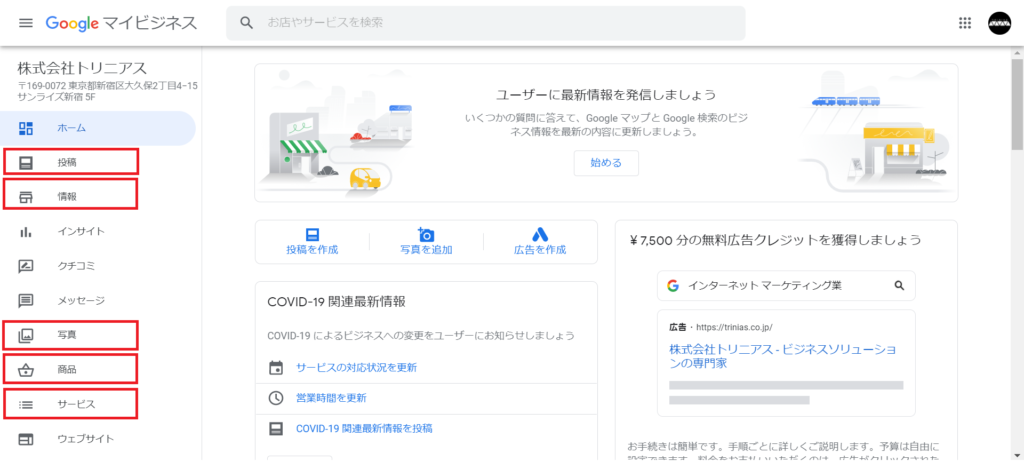The height and width of the screenshot is (461, 1024).
Task: Click the インターネット マーケティング業 preview search text
Action: (x=766, y=285)
